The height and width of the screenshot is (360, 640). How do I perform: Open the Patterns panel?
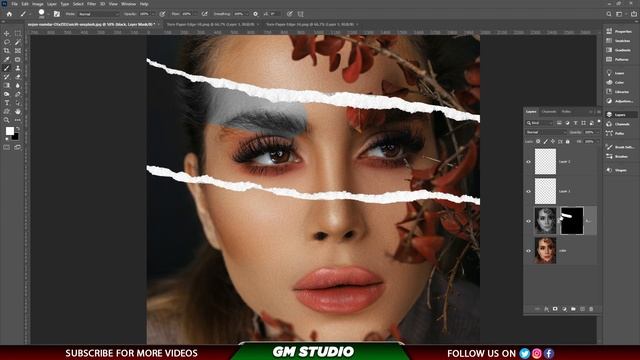(x=619, y=60)
